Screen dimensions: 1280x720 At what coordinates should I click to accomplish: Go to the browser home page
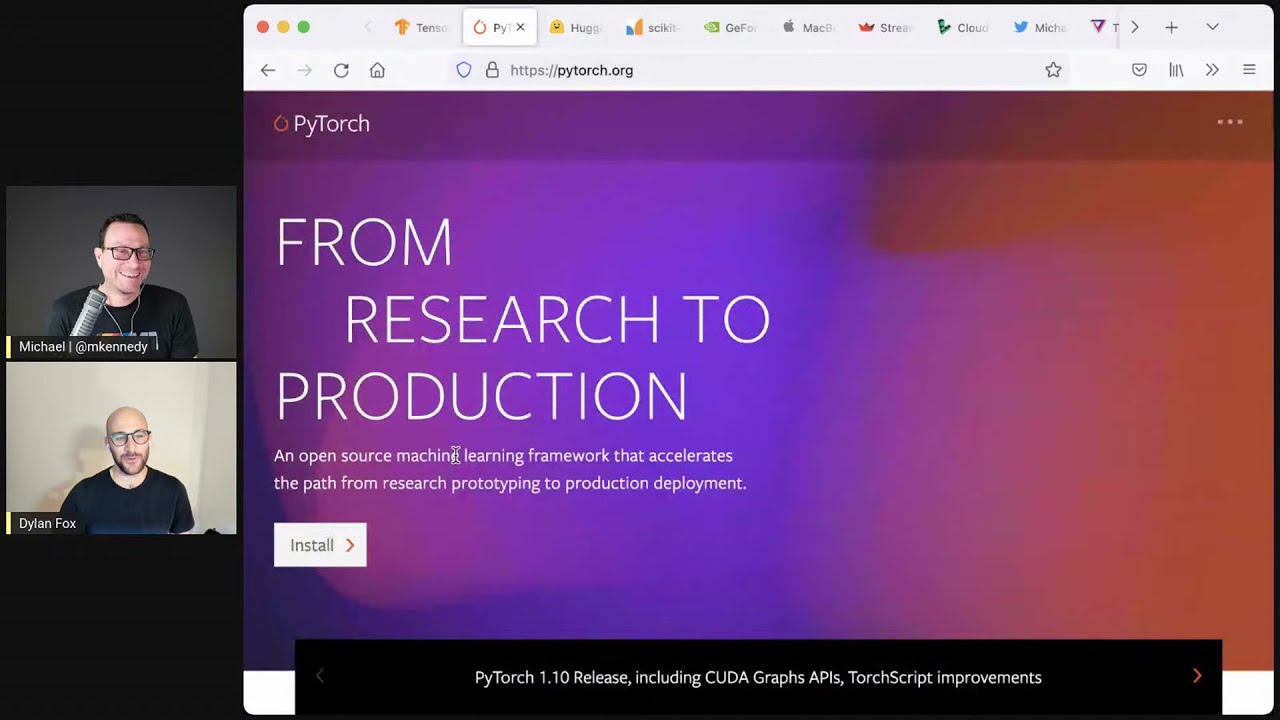pos(377,70)
